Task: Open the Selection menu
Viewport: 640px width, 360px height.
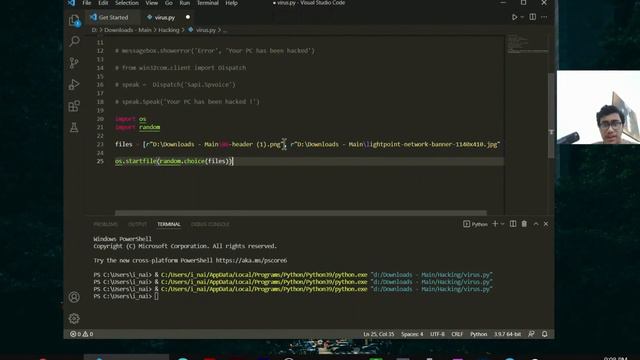Action: click(x=127, y=3)
